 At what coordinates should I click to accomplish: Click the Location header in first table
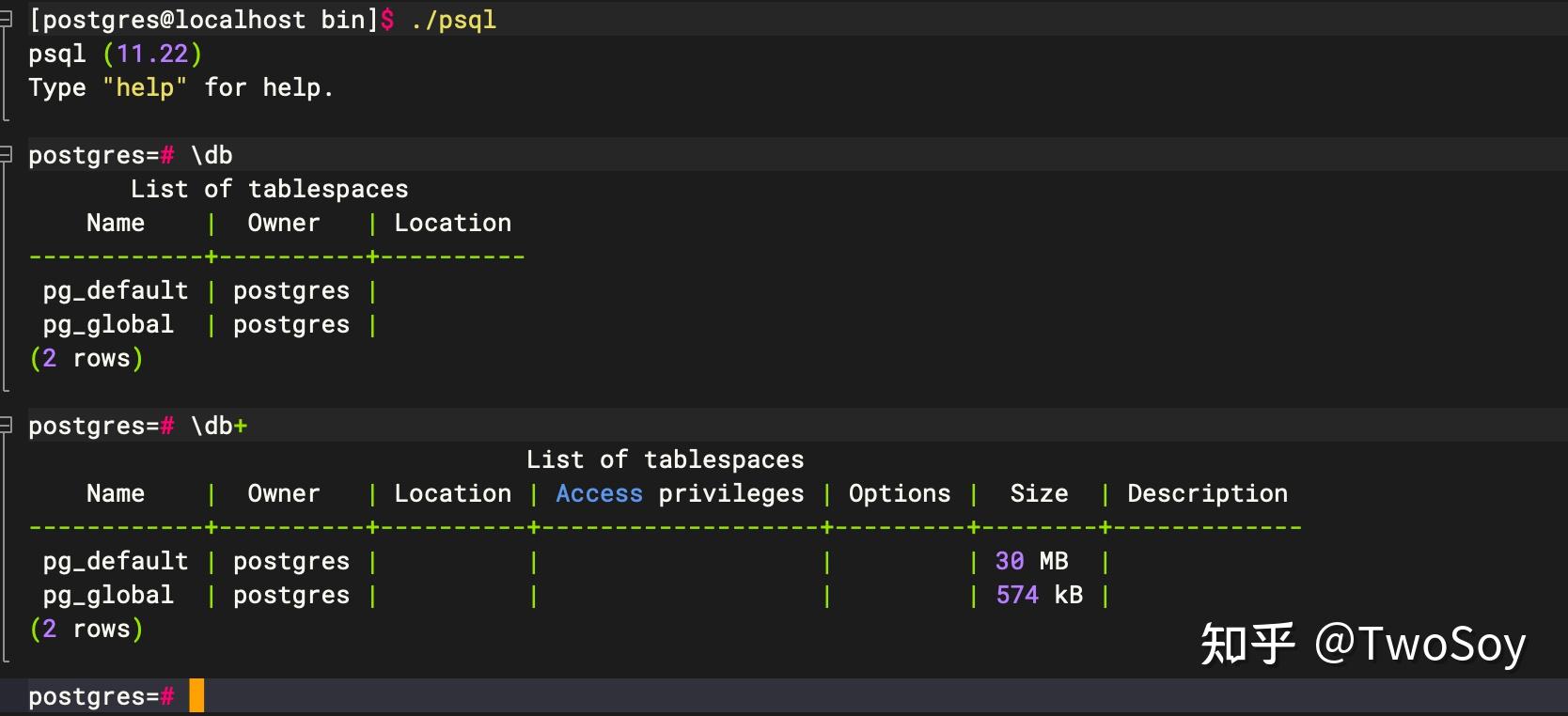pos(452,223)
